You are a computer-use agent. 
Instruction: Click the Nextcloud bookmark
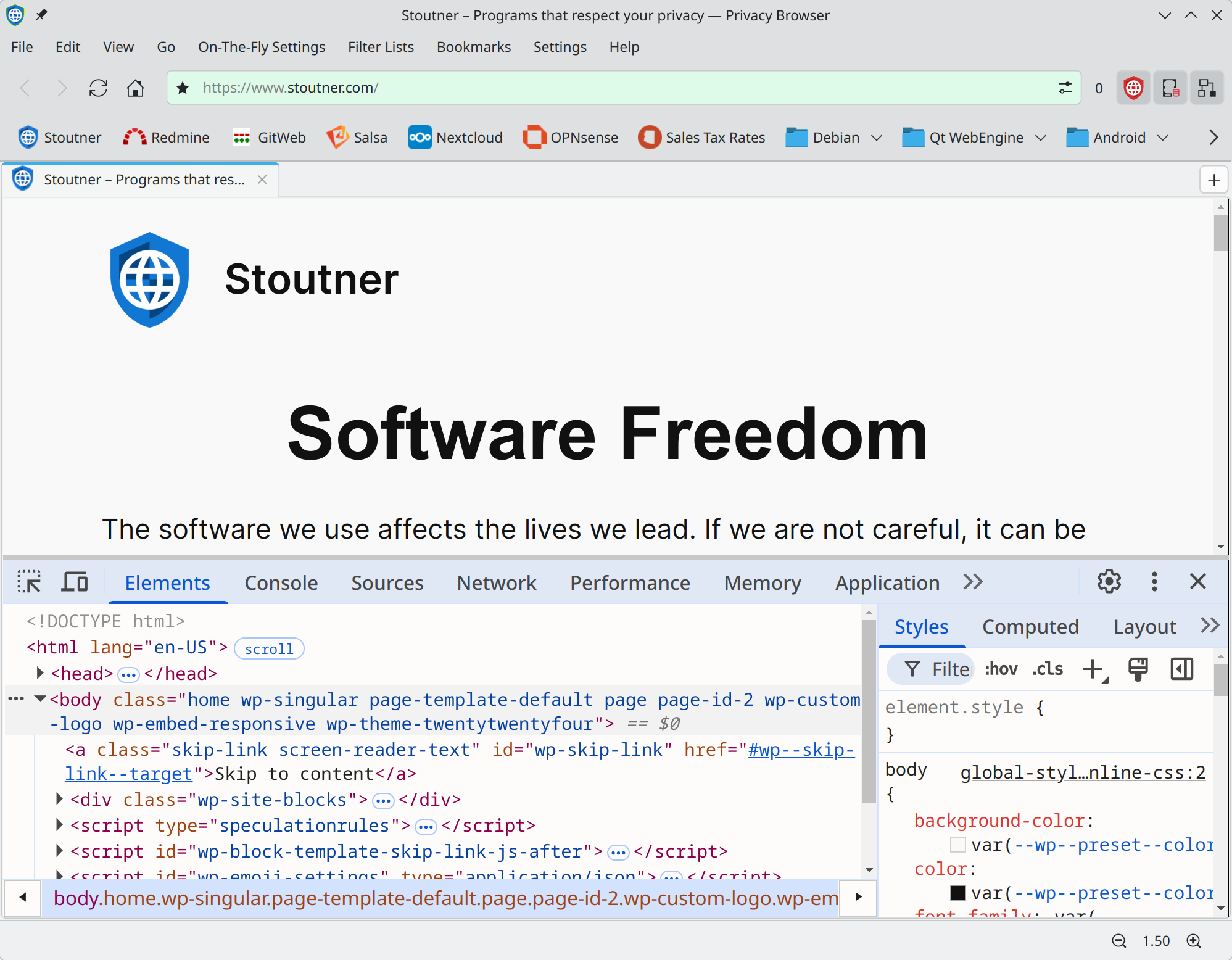[x=455, y=138]
